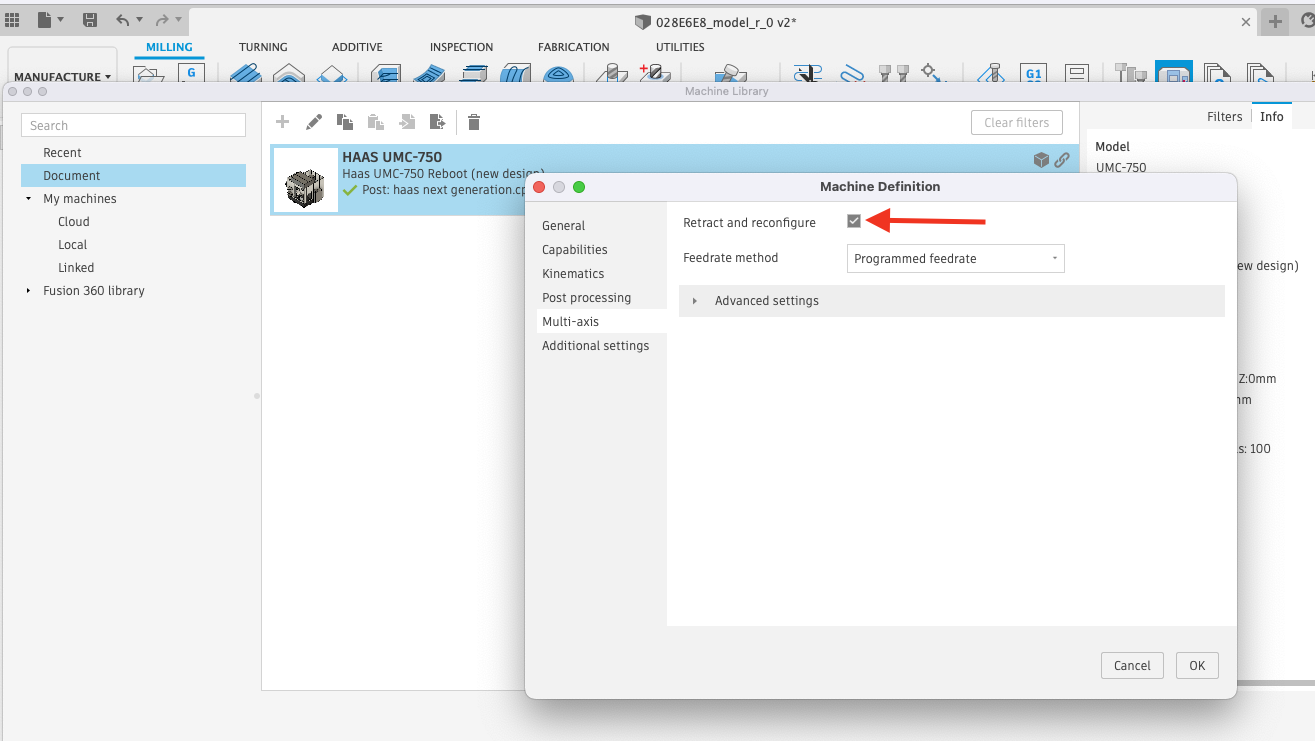
Task: Click the Clear filters button
Action: (x=1016, y=123)
